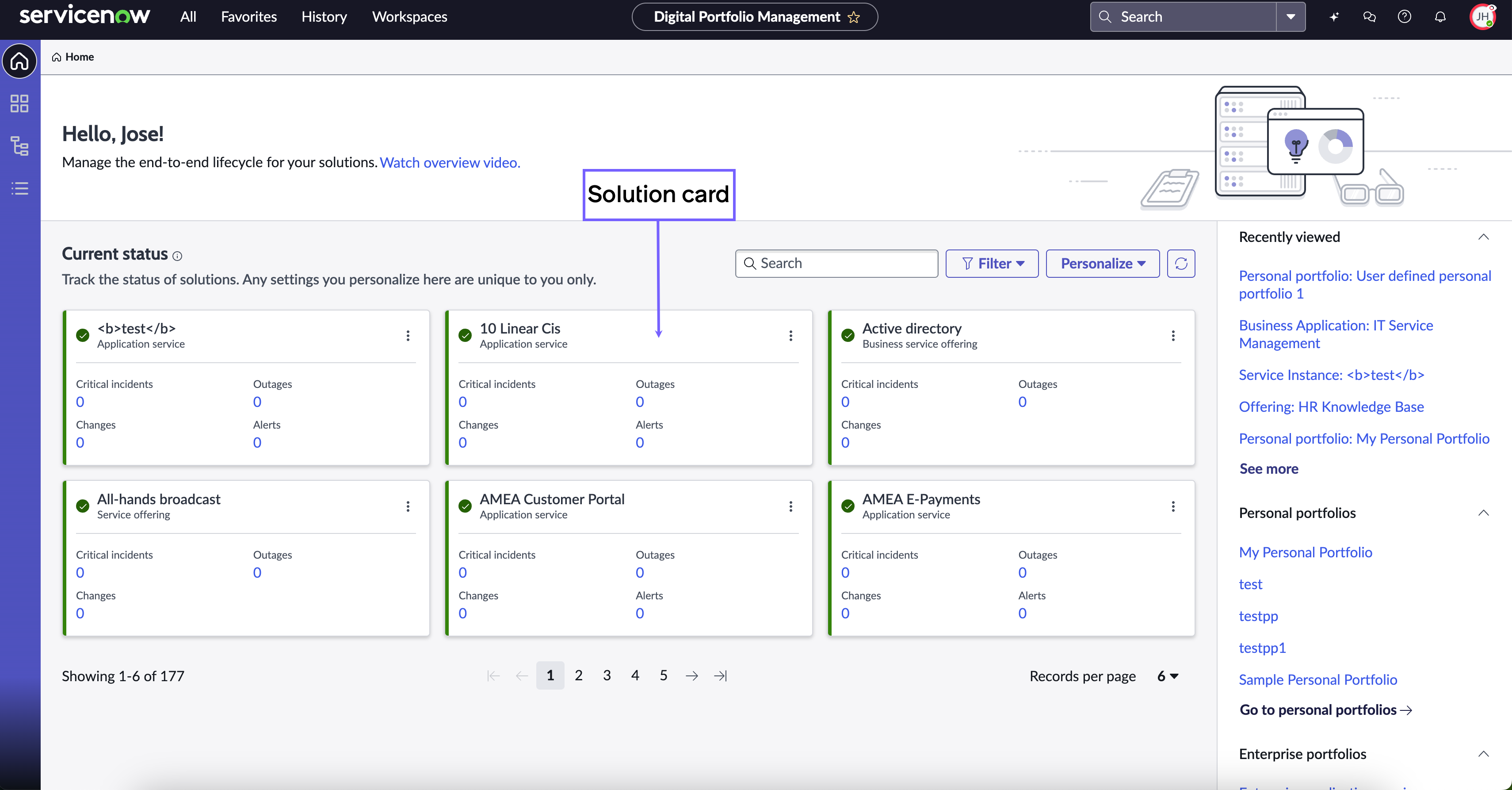Jump to the last page arrow
Viewport: 1512px width, 790px height.
tap(720, 676)
